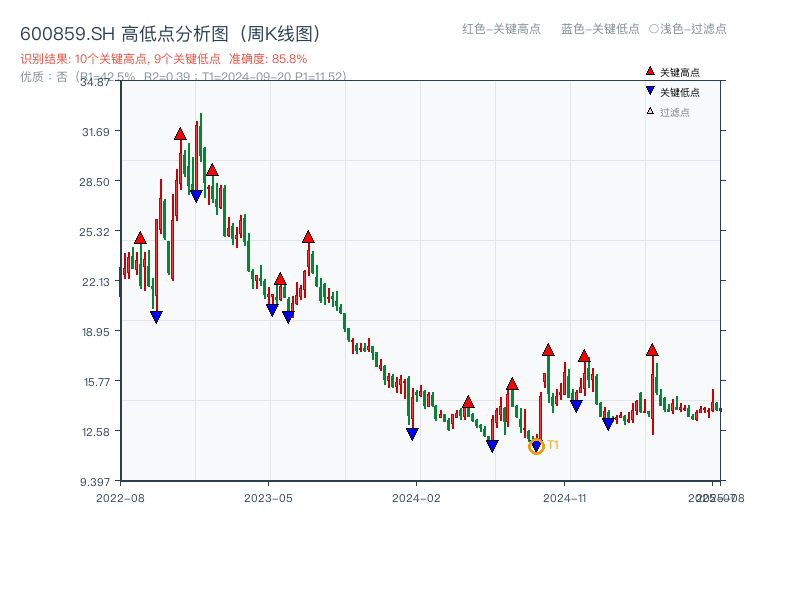
Task: Select the blue low marker near 2024-02
Action: coord(410,431)
